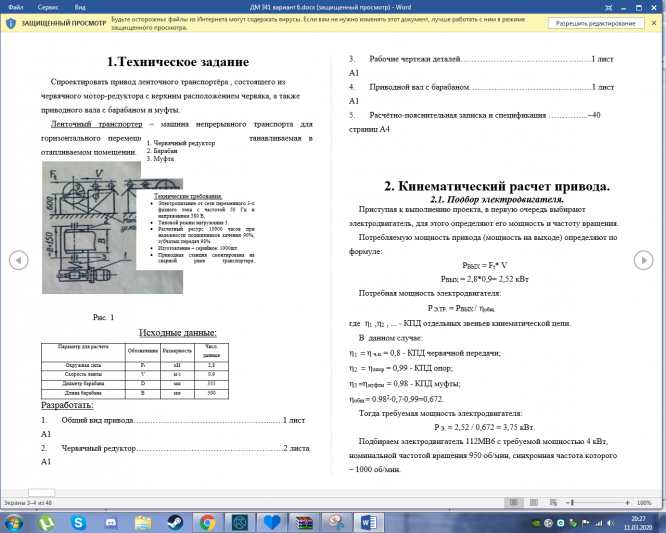
Task: Go to previous screen with left arrow
Action: pyautogui.click(x=19, y=260)
